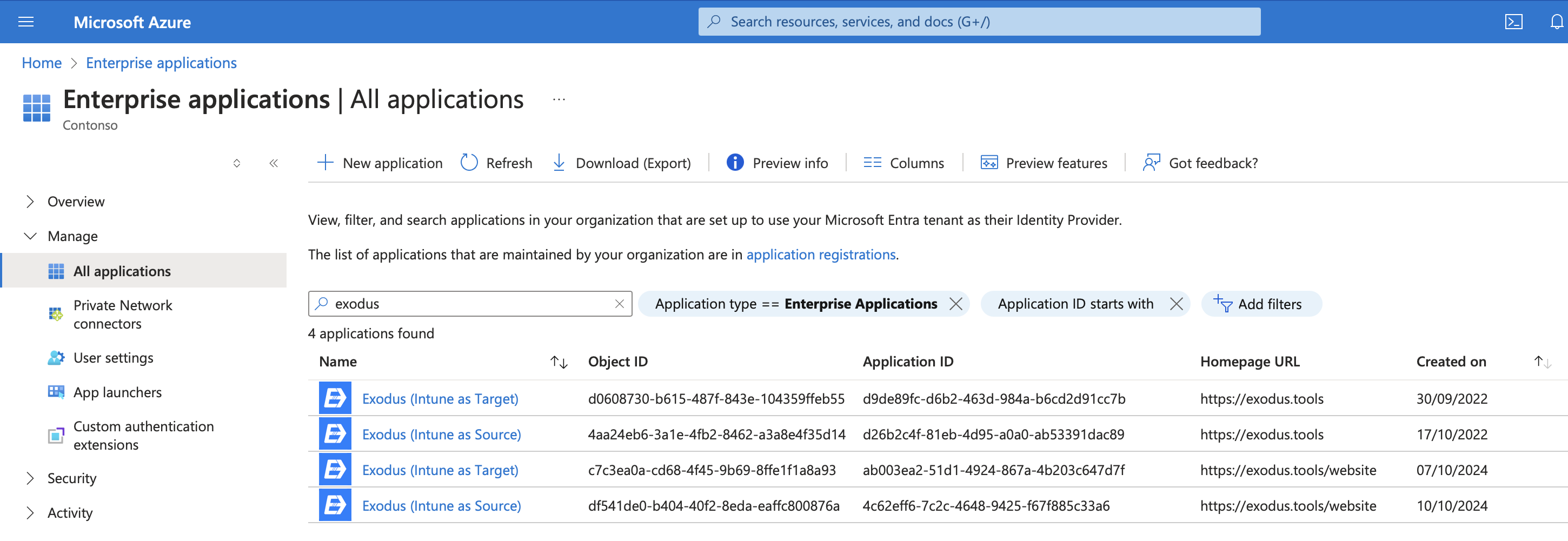
Task: Click the Application ID column header
Action: pyautogui.click(x=908, y=362)
